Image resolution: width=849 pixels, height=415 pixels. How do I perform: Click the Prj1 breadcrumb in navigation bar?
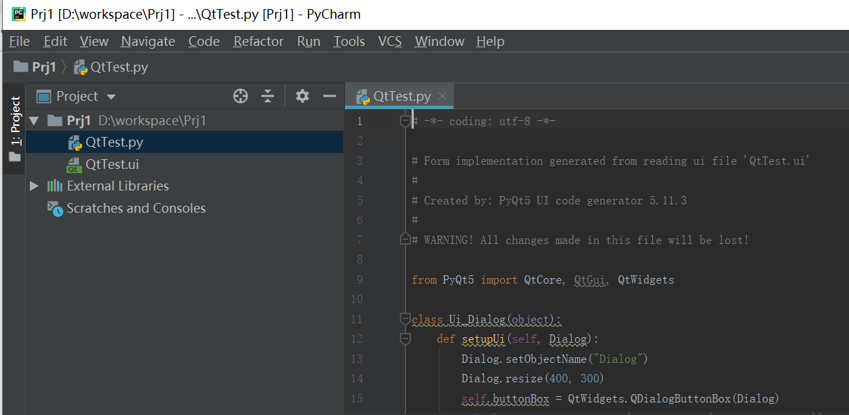pyautogui.click(x=43, y=67)
